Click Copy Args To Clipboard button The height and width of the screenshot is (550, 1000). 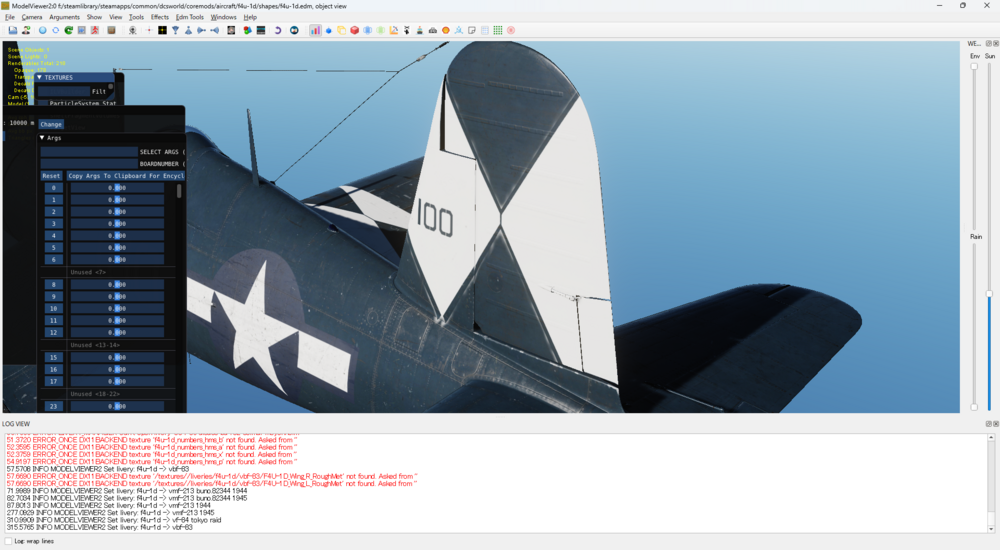[126, 175]
